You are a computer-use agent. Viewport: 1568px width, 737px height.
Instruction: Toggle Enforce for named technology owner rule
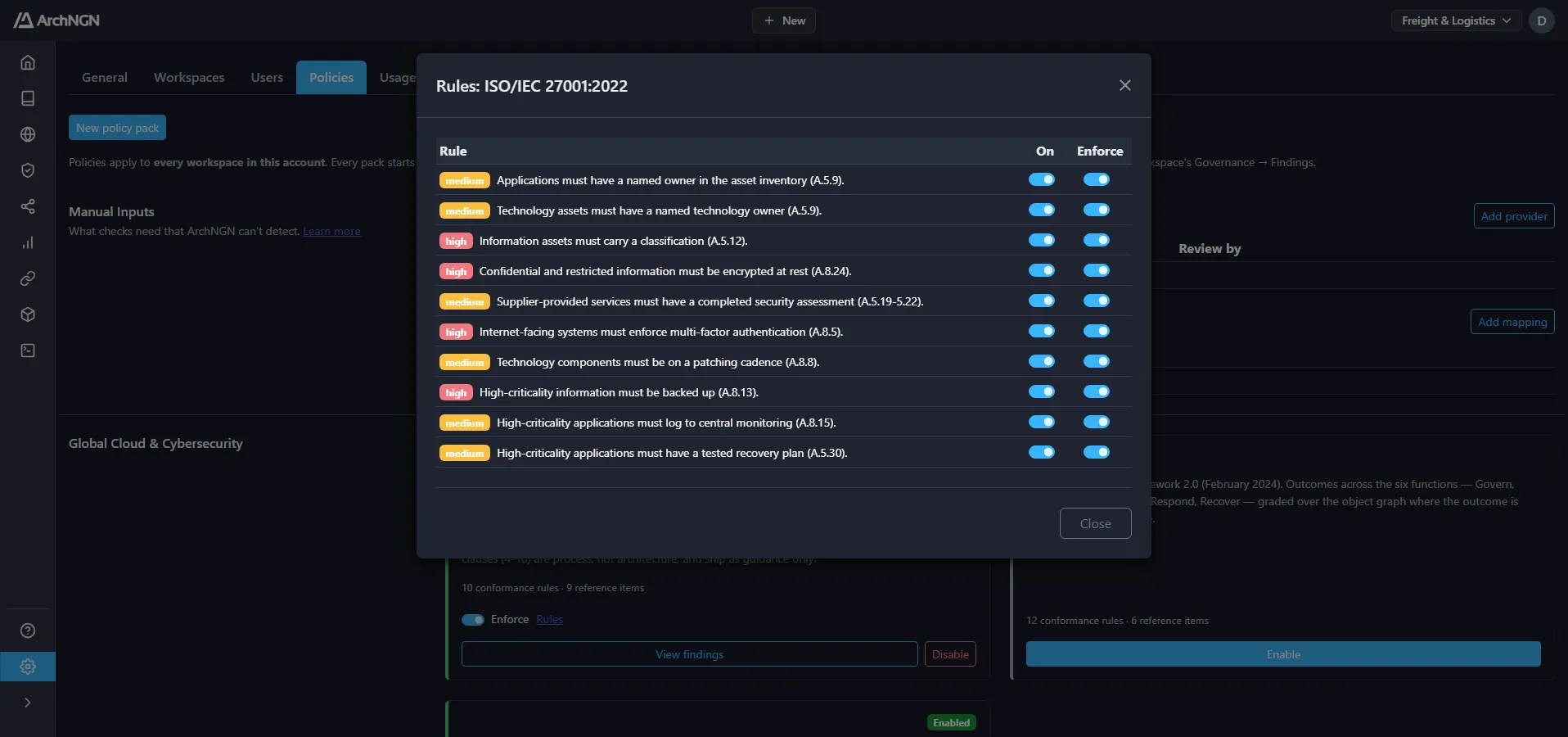pyautogui.click(x=1097, y=210)
